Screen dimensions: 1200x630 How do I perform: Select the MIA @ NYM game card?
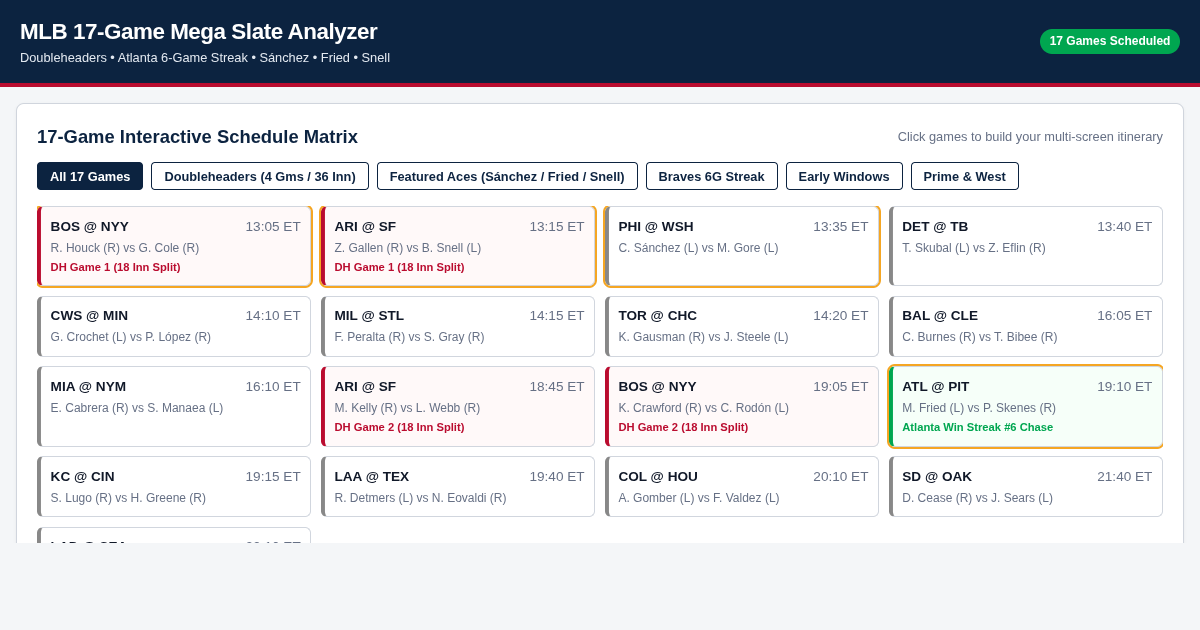point(174,406)
